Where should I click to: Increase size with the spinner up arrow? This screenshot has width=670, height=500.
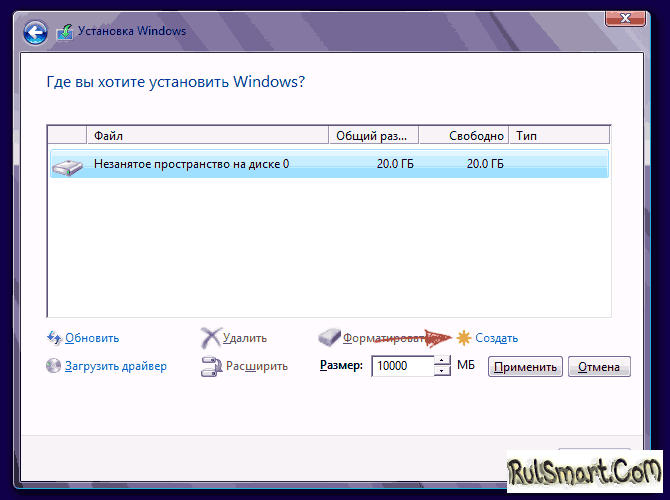coord(442,361)
